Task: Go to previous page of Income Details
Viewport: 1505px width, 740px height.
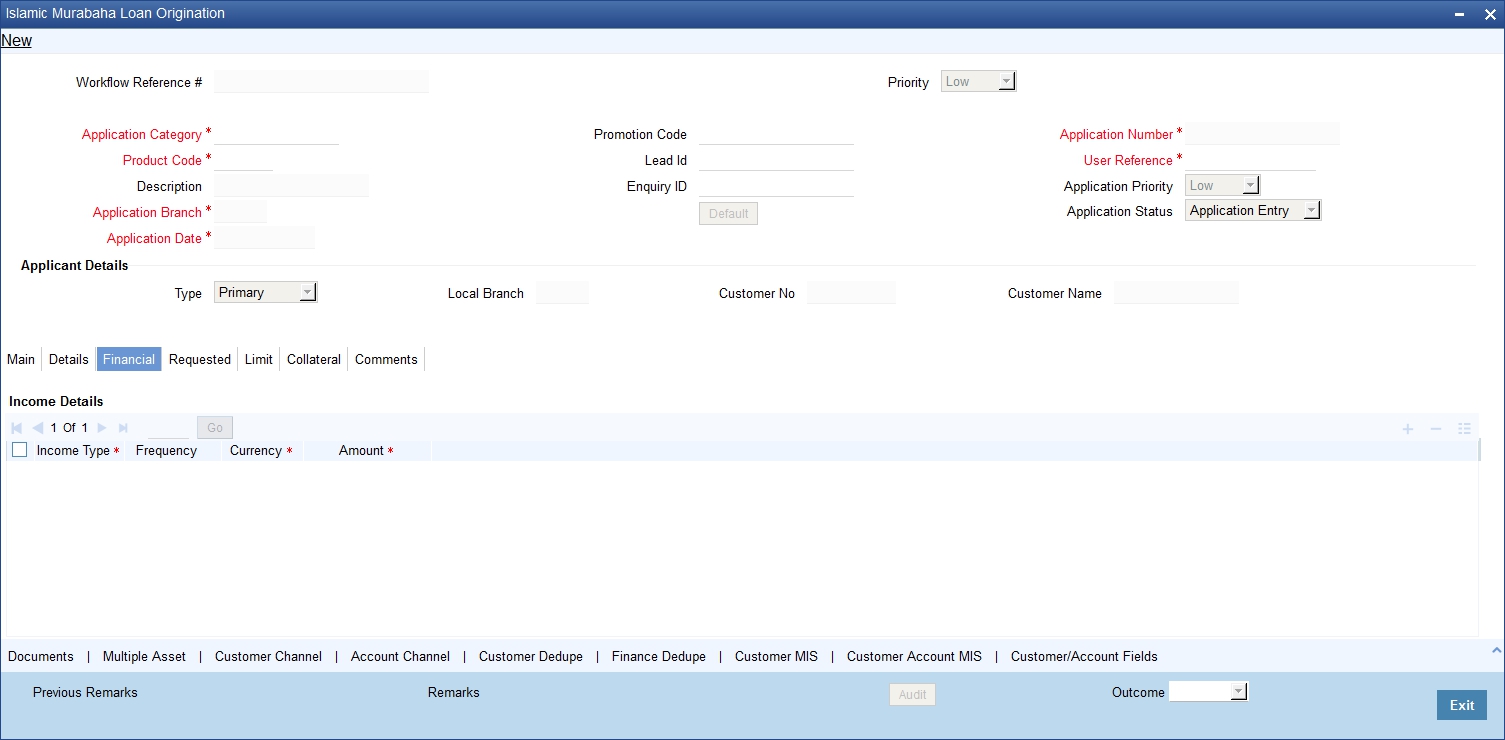Action: pos(38,428)
